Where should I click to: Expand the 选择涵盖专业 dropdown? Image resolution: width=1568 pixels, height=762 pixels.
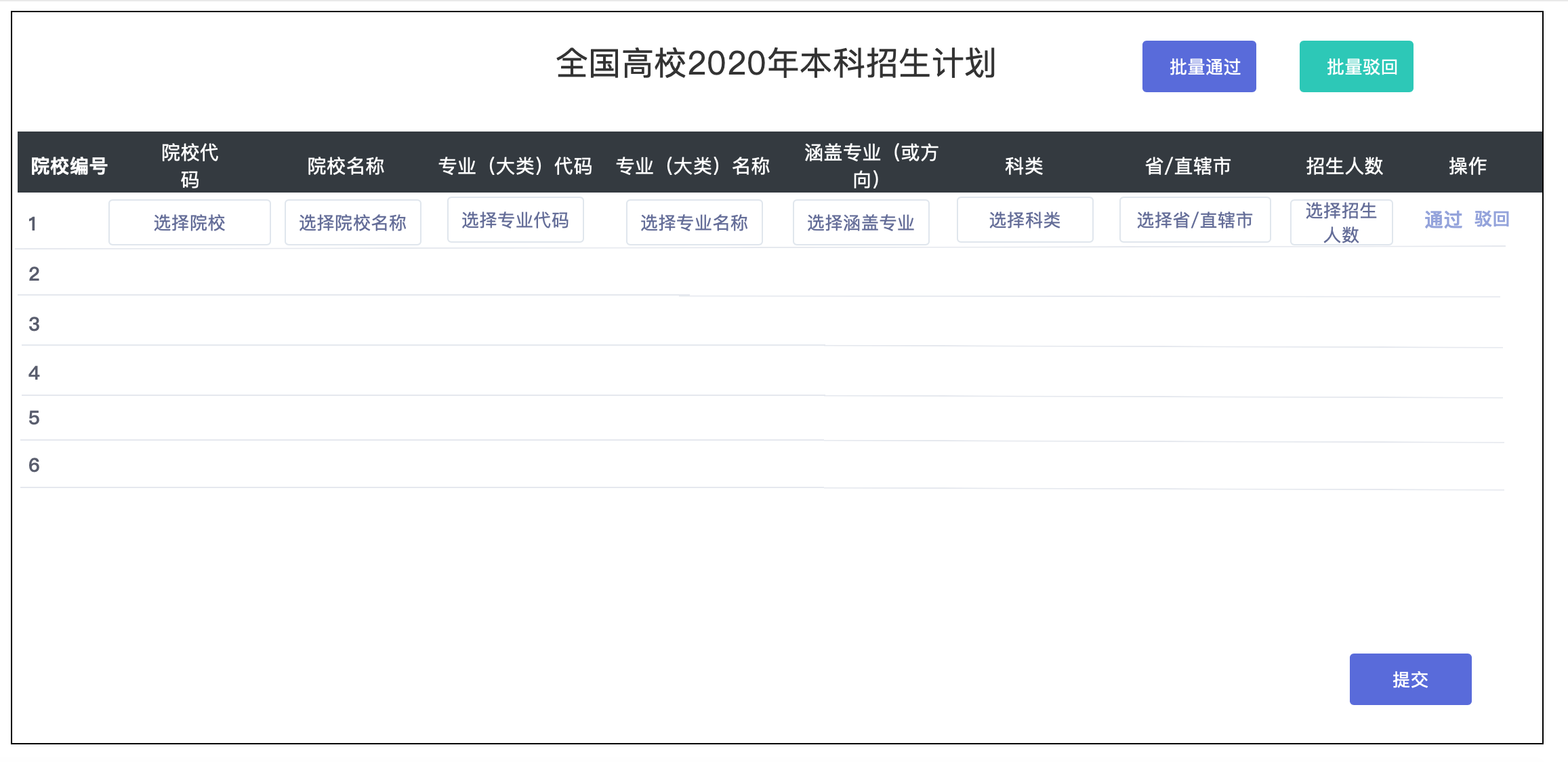861,222
